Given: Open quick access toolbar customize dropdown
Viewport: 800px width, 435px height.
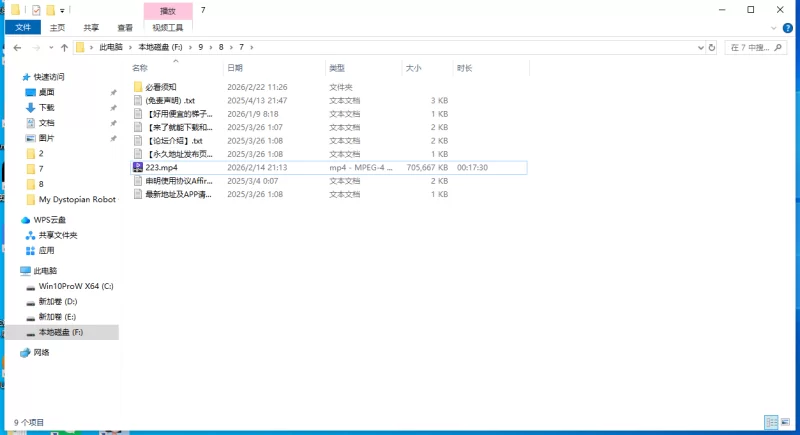Looking at the screenshot, I should pyautogui.click(x=62, y=10).
